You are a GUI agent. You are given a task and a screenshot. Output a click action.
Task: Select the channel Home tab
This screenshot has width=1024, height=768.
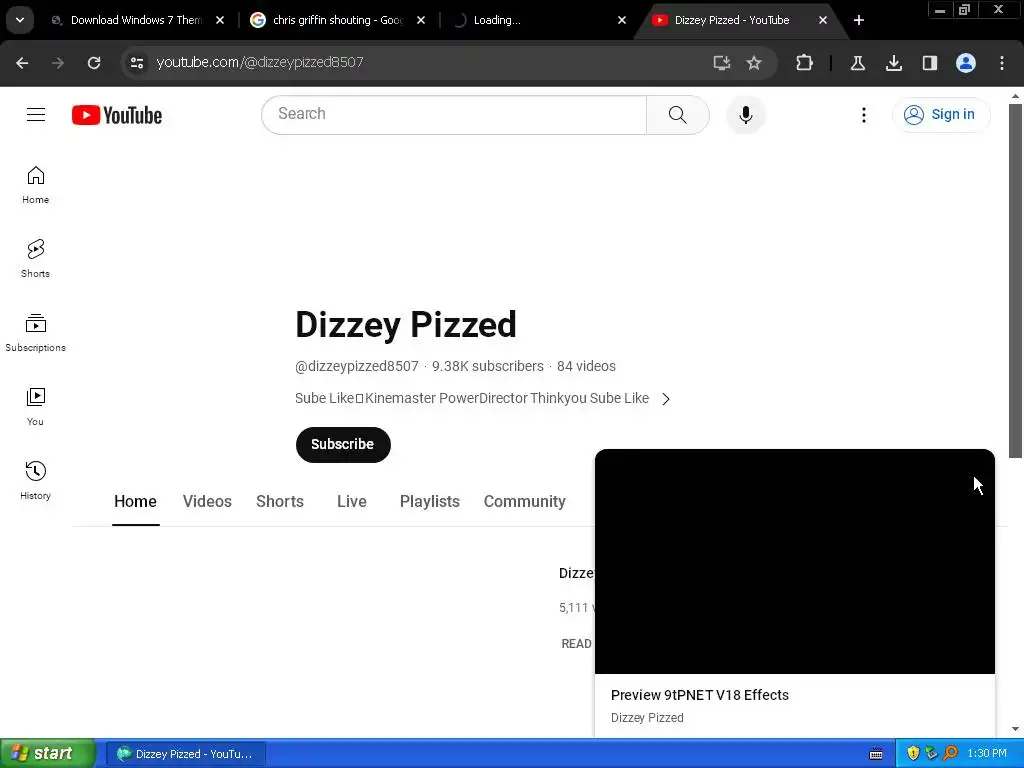pyautogui.click(x=135, y=502)
